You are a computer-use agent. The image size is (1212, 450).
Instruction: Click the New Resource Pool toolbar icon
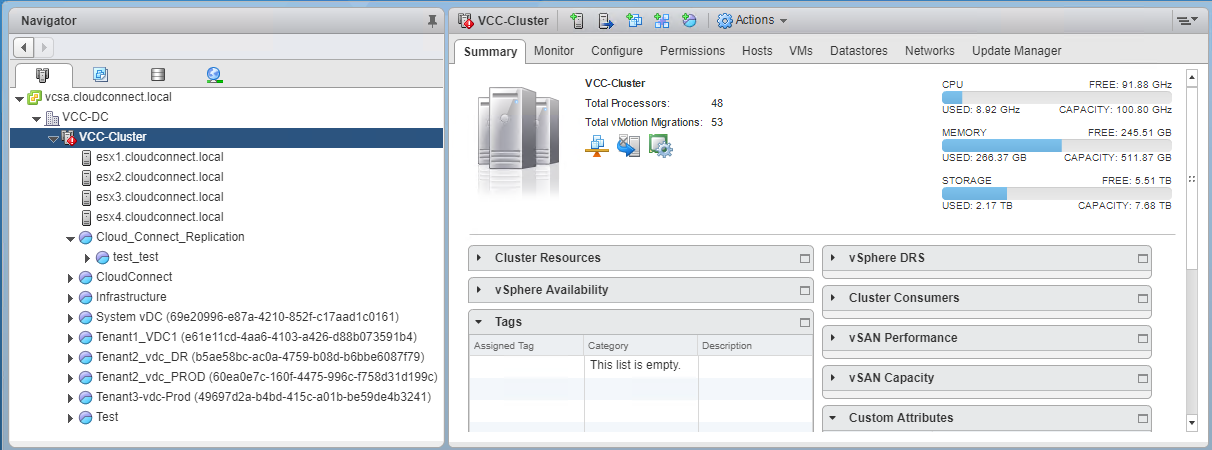click(689, 20)
